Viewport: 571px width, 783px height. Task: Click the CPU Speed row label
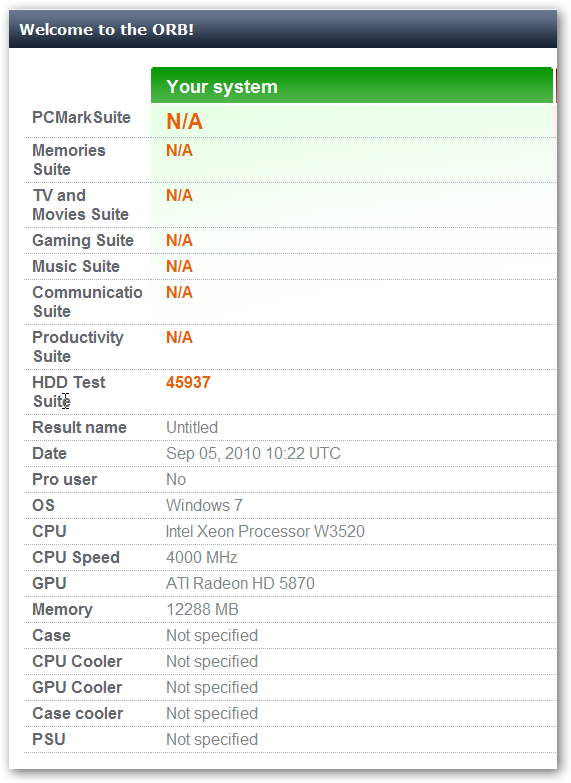click(x=76, y=557)
